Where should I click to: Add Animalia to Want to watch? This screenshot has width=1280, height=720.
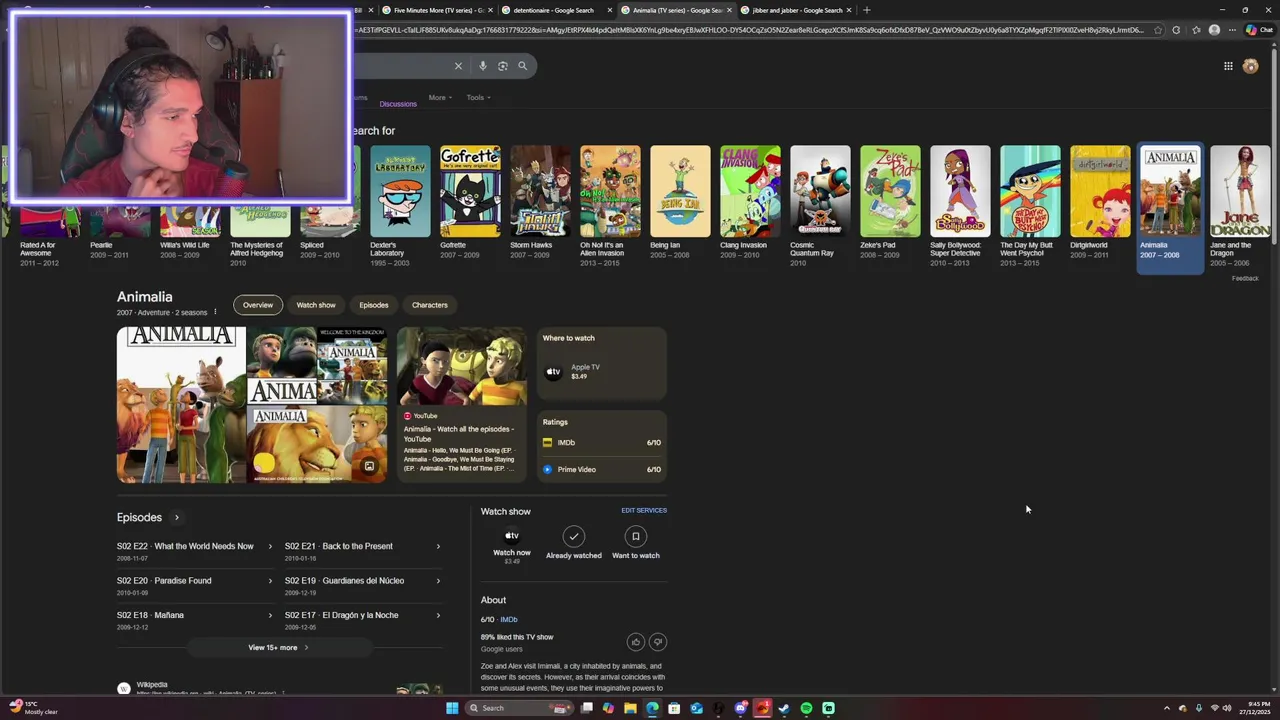pos(635,543)
